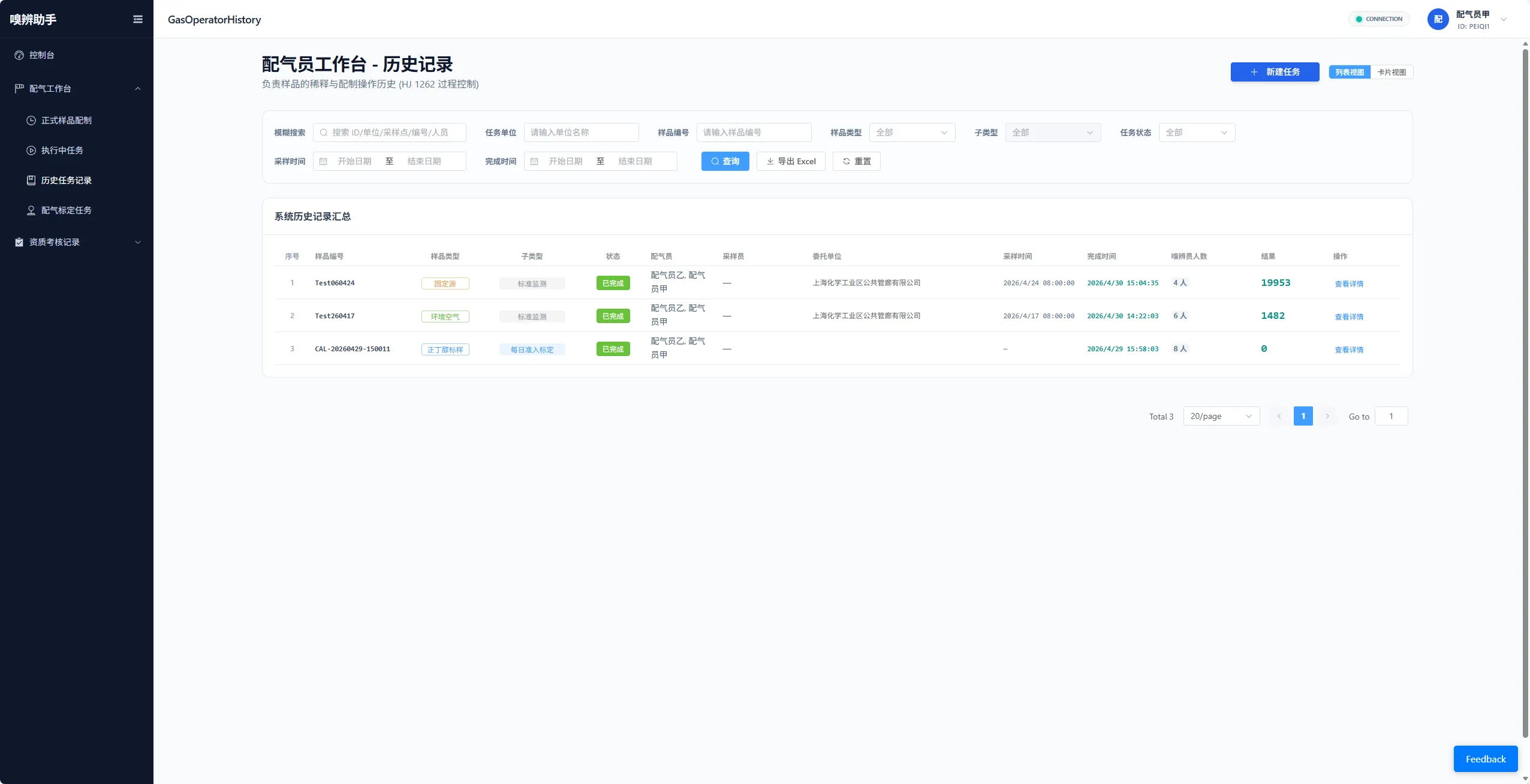Select page 1 in pagination
Viewport: 1530px width, 784px height.
1303,416
